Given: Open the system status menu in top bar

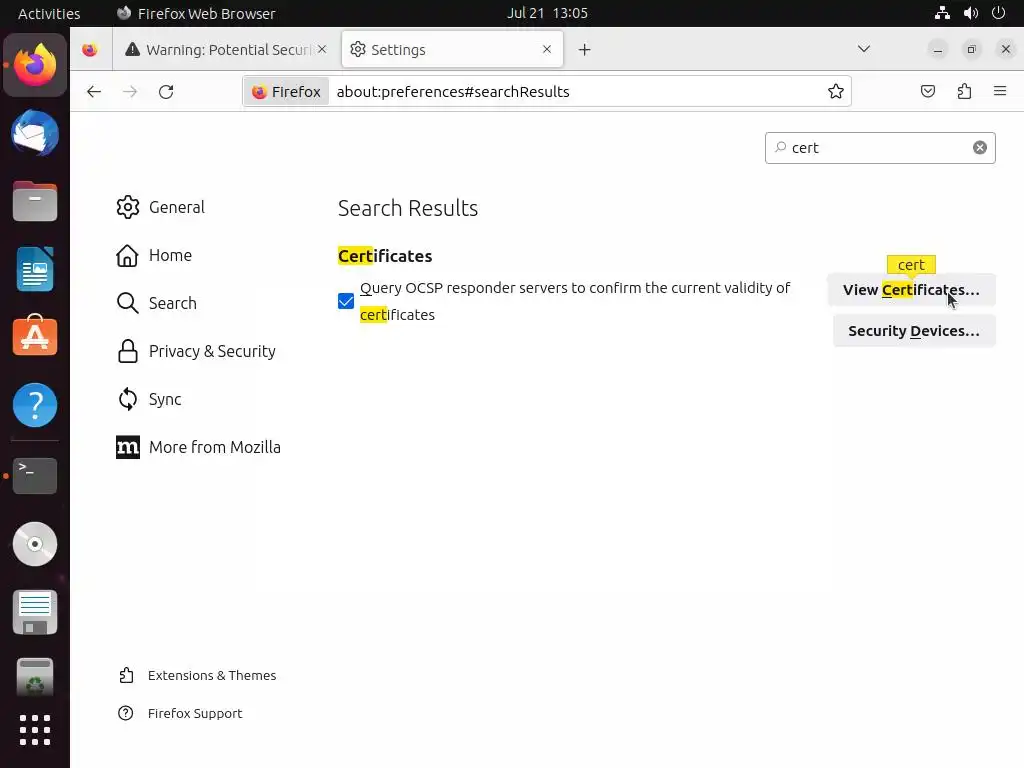Looking at the screenshot, I should click(x=970, y=13).
